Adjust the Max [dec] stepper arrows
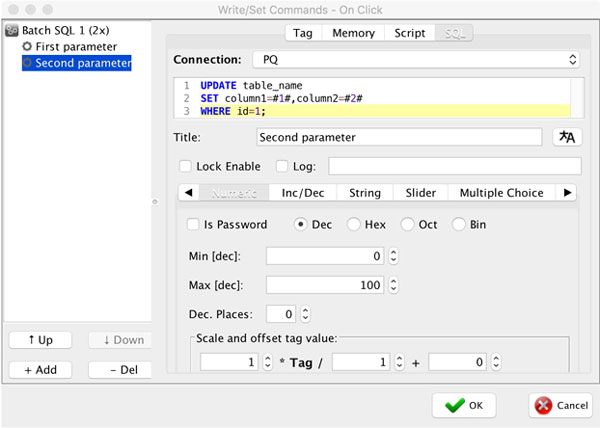This screenshot has height=428, width=600. (x=393, y=285)
